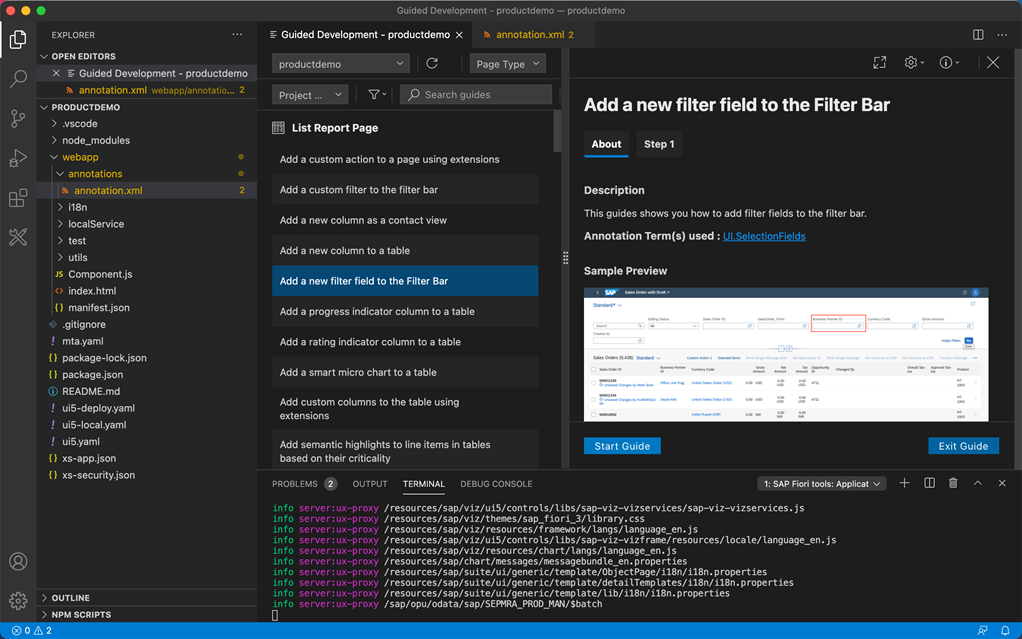Click the Exit Guide button
1022x639 pixels.
click(x=963, y=446)
